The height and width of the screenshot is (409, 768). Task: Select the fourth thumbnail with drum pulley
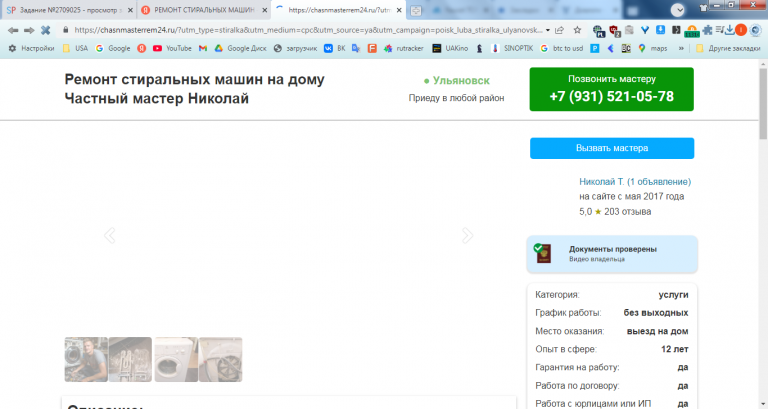coord(220,360)
